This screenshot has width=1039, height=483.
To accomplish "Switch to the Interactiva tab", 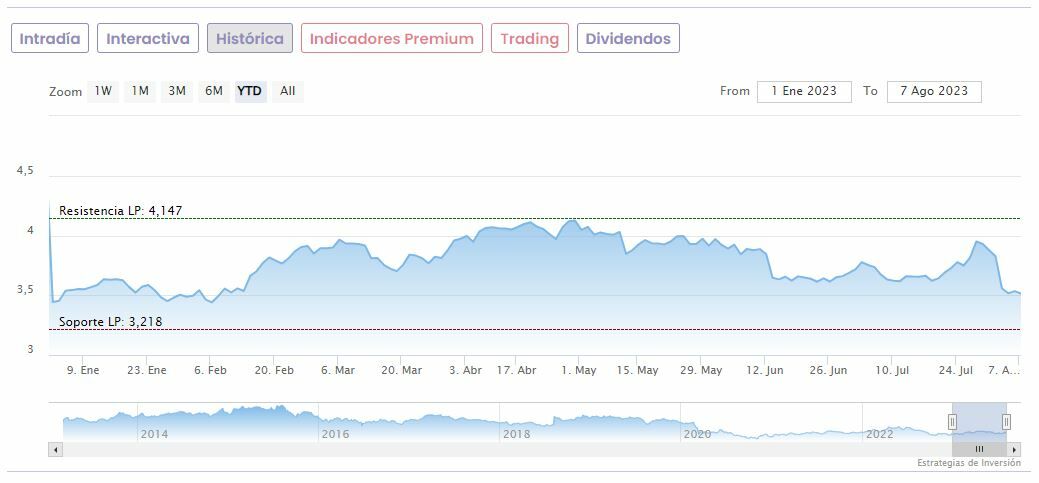I will 148,39.
